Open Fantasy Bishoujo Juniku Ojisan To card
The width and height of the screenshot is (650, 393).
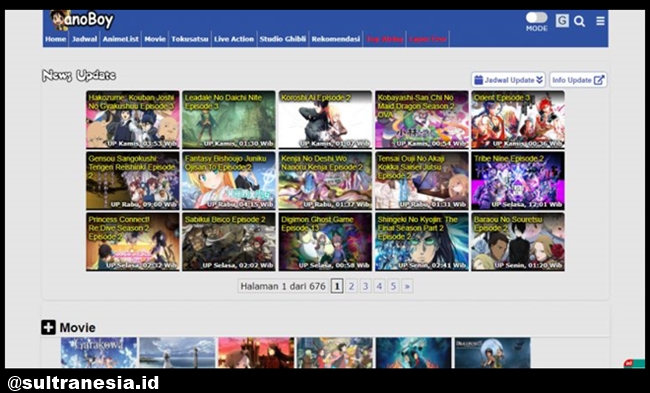(x=229, y=180)
